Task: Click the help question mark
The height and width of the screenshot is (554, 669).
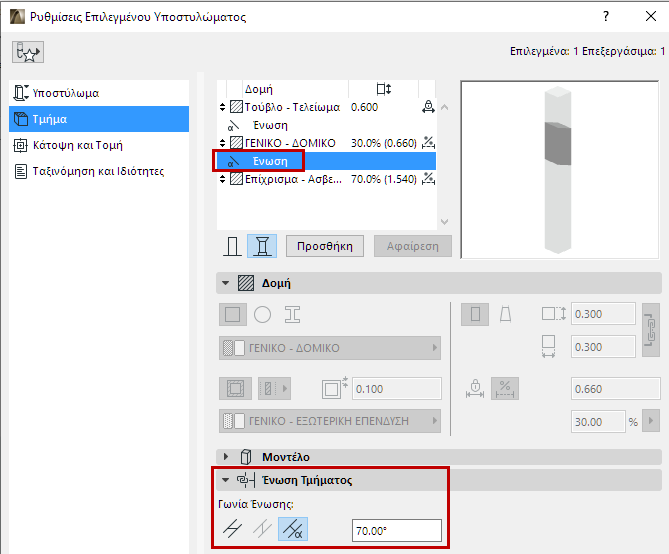Action: click(606, 17)
